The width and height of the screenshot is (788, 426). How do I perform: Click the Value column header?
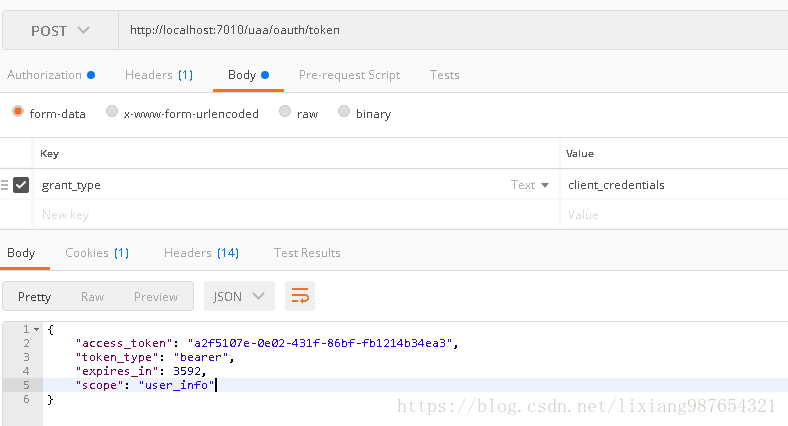coord(579,153)
